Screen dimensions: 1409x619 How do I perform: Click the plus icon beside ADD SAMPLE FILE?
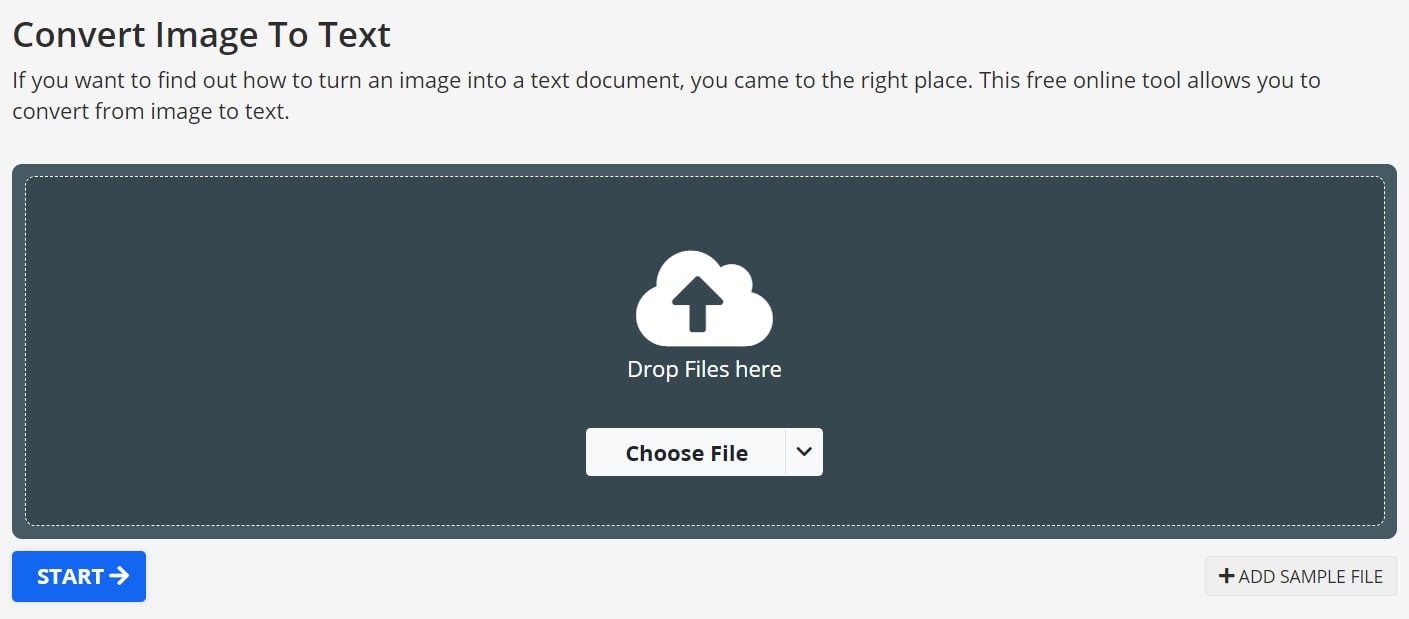[1226, 576]
